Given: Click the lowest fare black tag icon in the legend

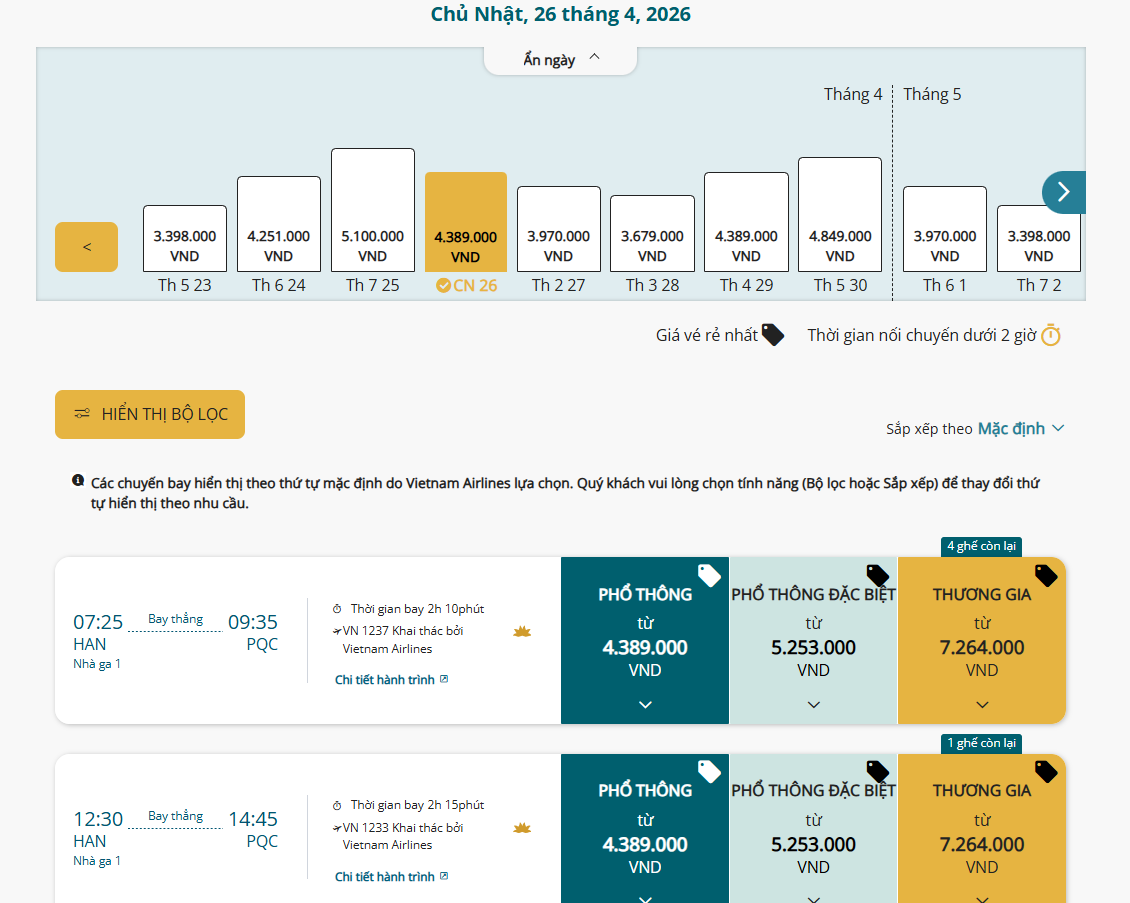Looking at the screenshot, I should pos(772,335).
